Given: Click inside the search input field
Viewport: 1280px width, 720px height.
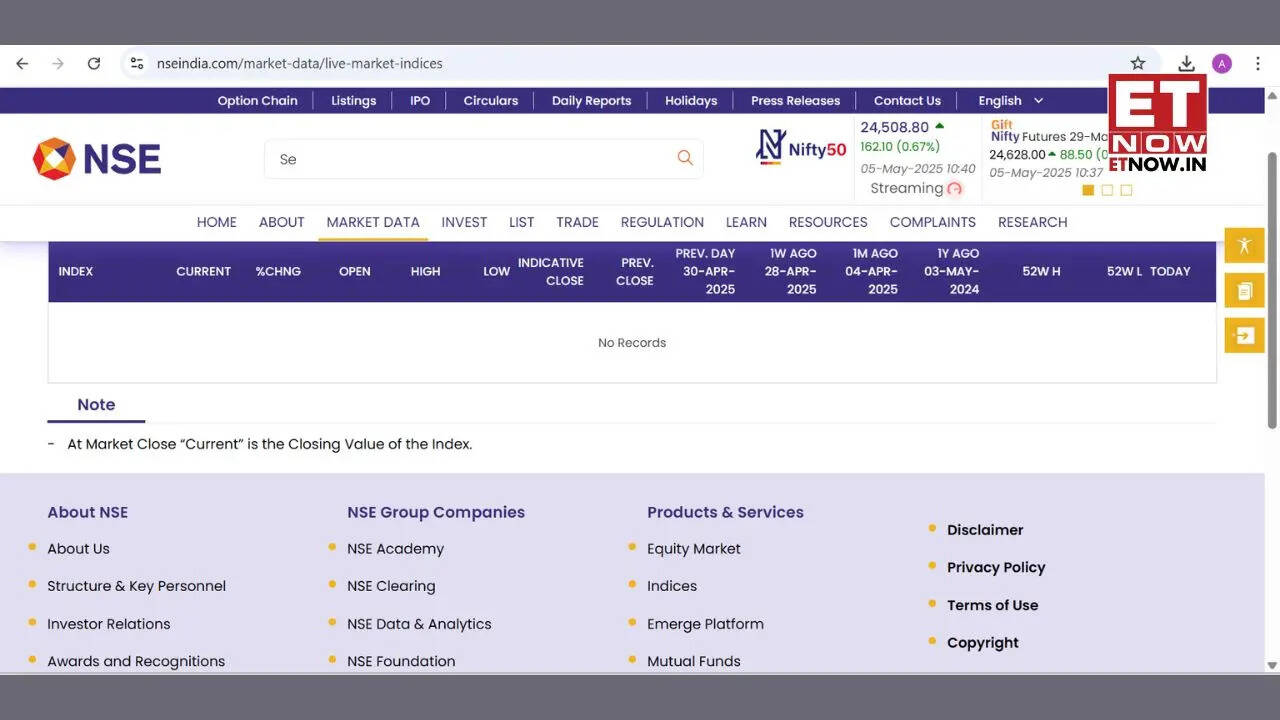Looking at the screenshot, I should tap(450, 158).
